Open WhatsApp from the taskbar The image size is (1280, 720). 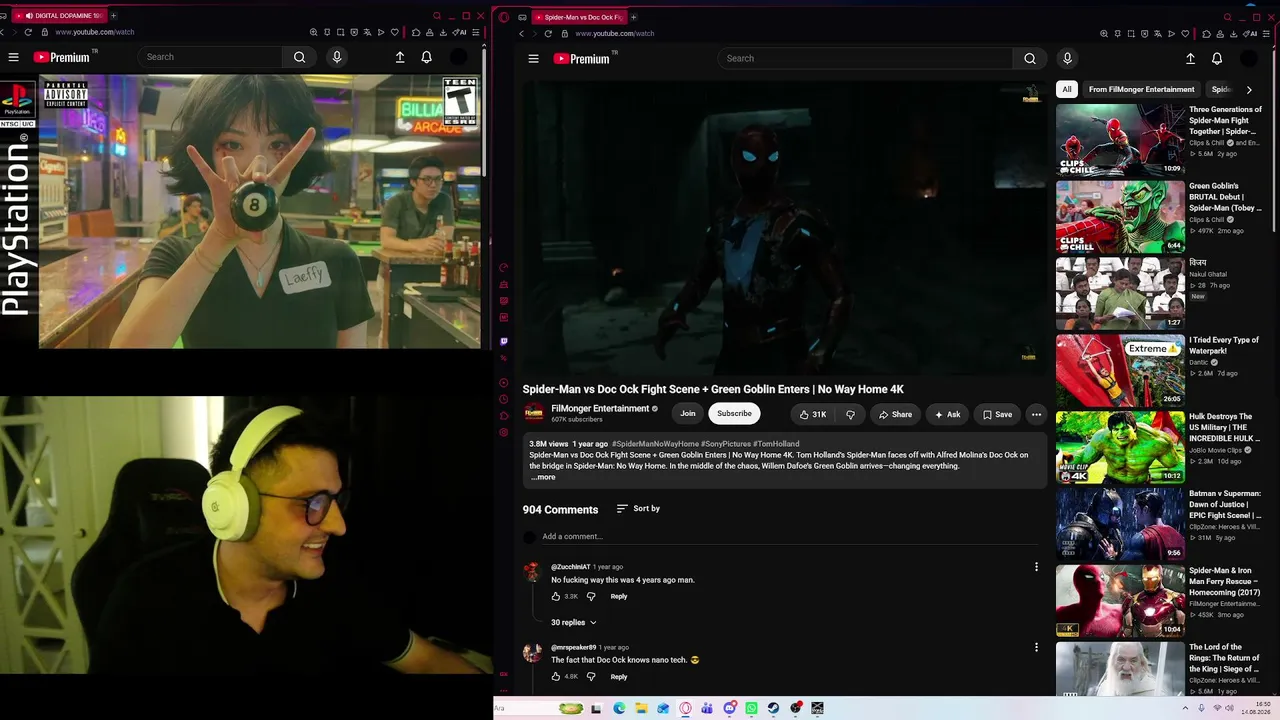pos(751,708)
